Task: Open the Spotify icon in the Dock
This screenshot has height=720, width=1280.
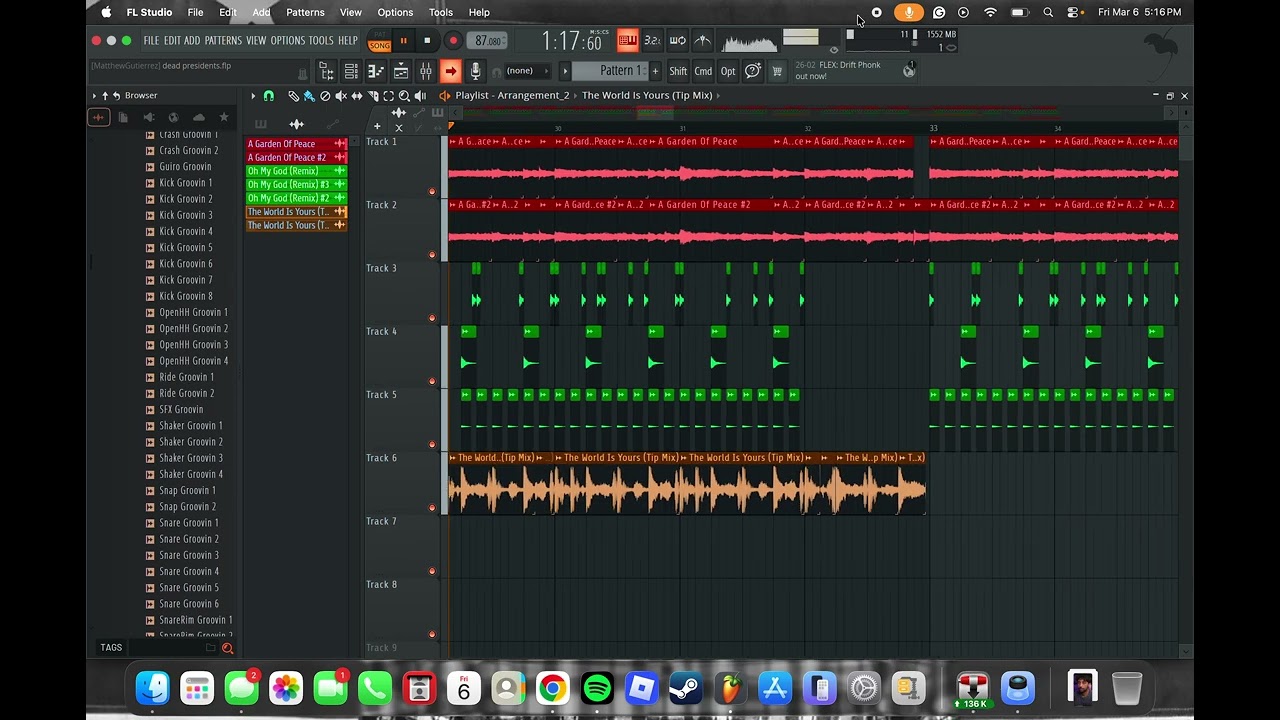Action: tap(597, 688)
